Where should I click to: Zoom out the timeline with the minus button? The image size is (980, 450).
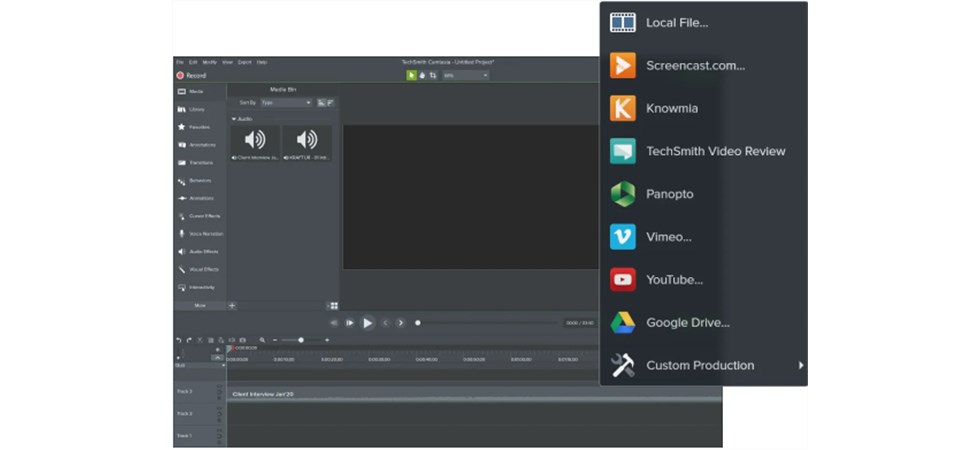(x=274, y=340)
